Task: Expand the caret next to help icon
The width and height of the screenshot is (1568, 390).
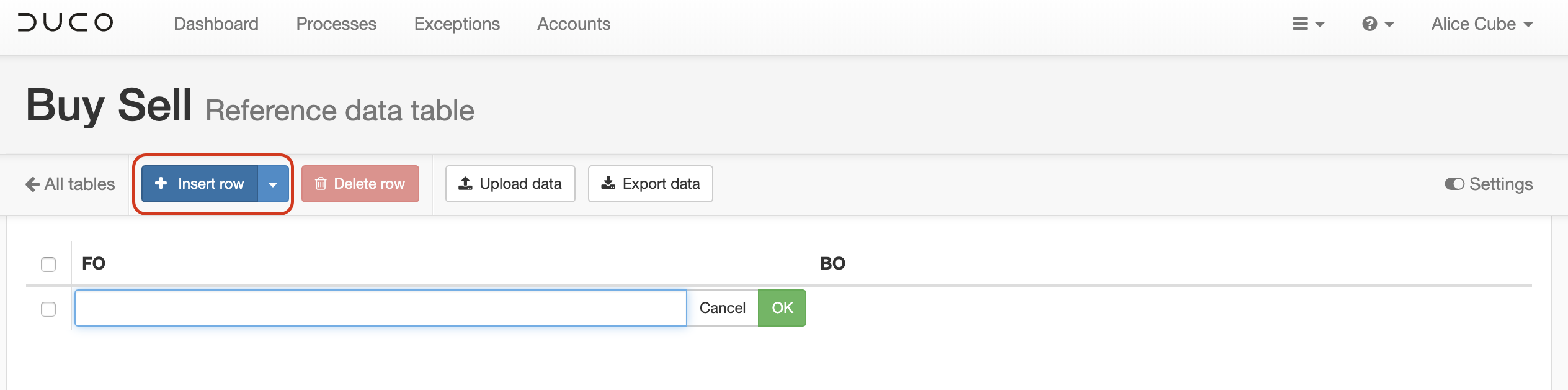Action: 1389,25
